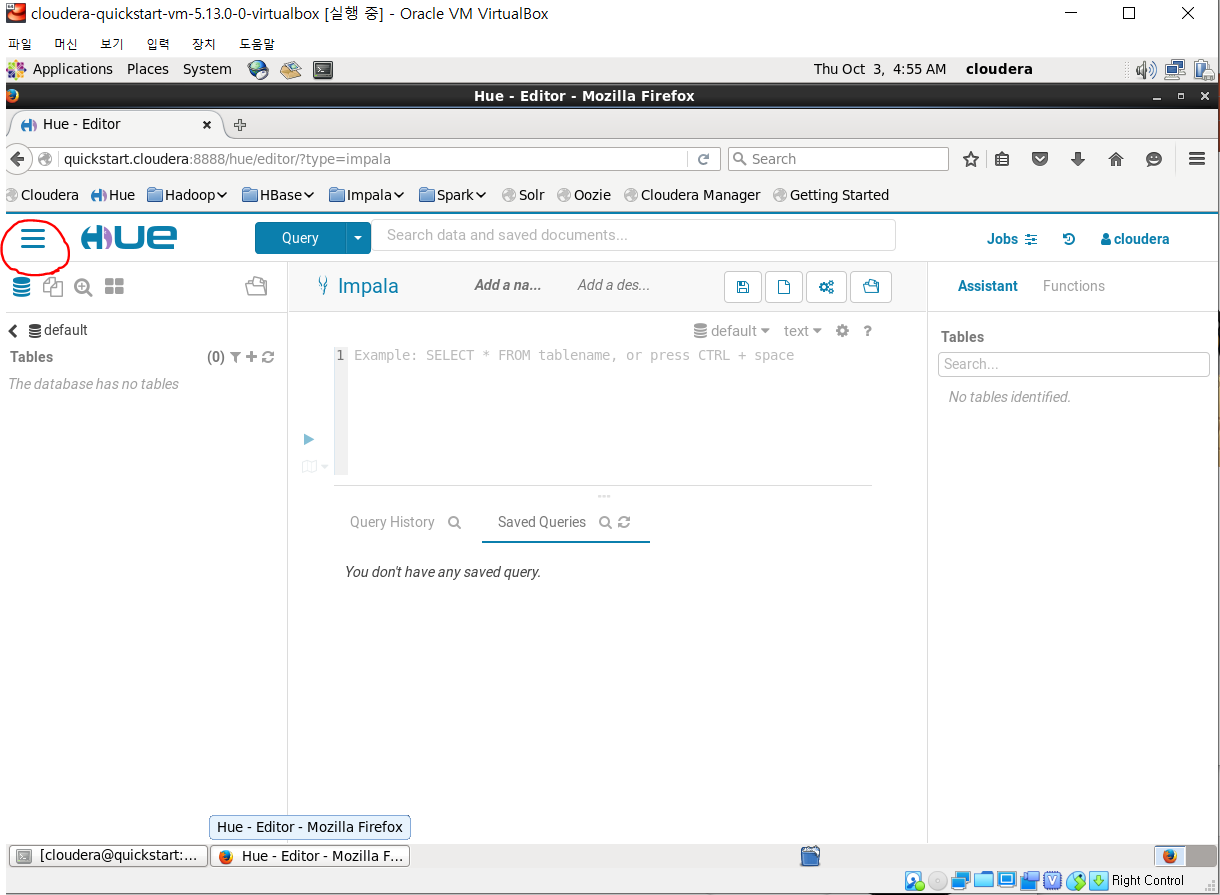Refresh the Tables list in left panel
1220x895 pixels.
(268, 357)
